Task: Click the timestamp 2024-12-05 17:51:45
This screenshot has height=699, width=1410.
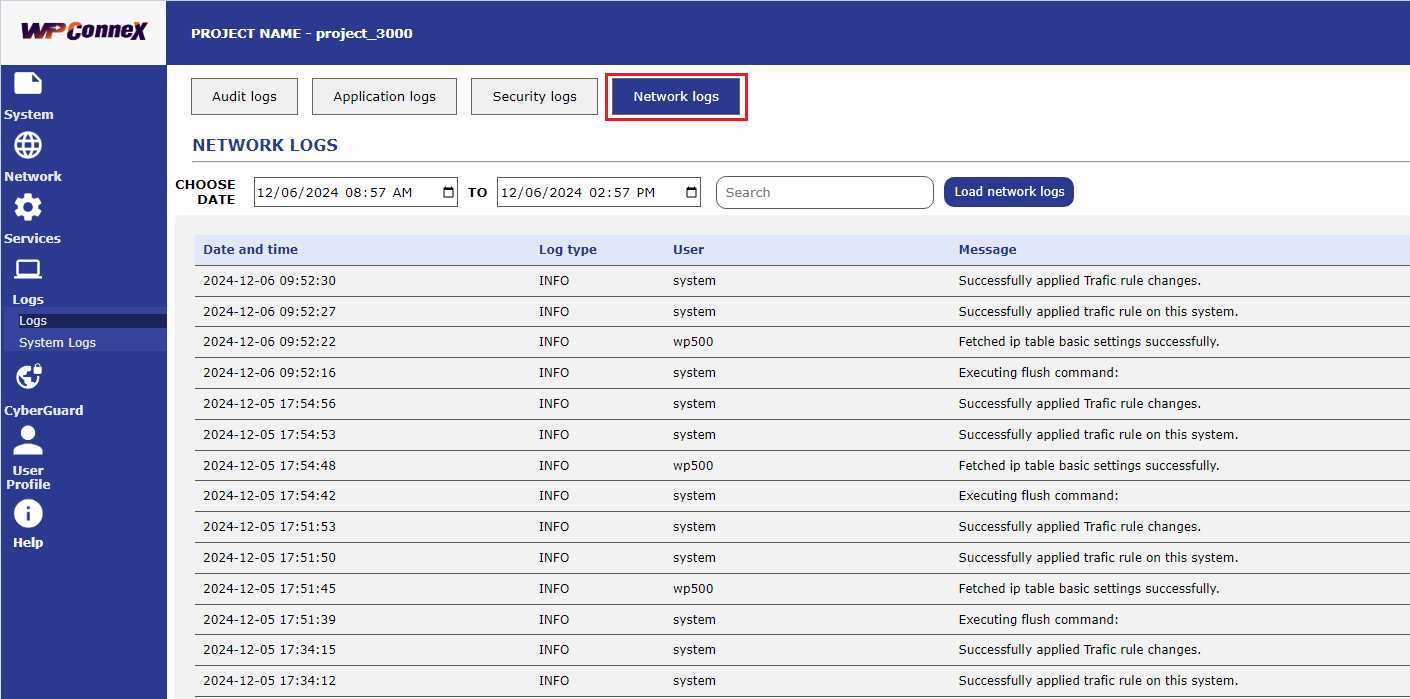Action: coord(270,589)
